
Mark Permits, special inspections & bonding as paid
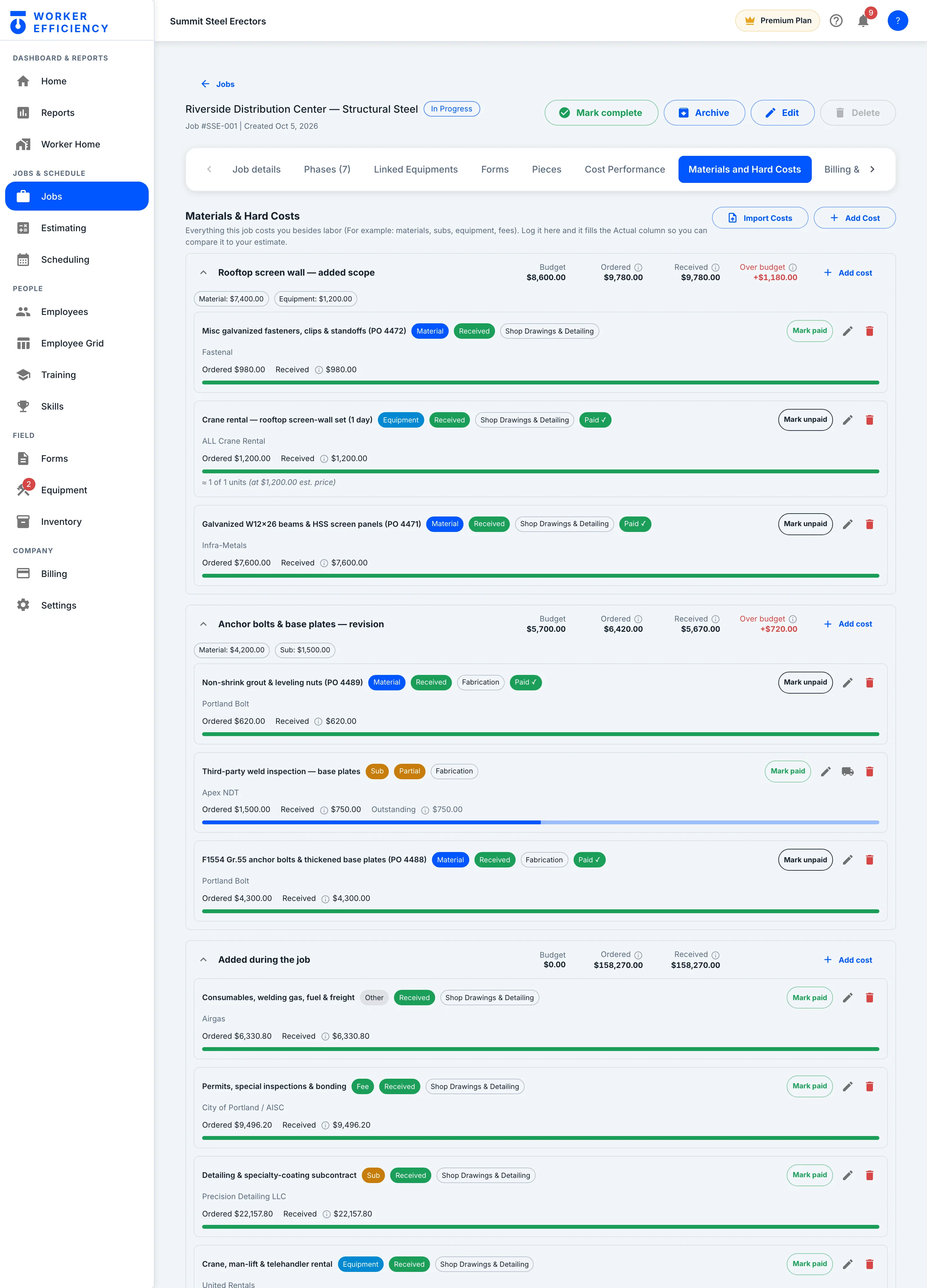pos(810,1086)
